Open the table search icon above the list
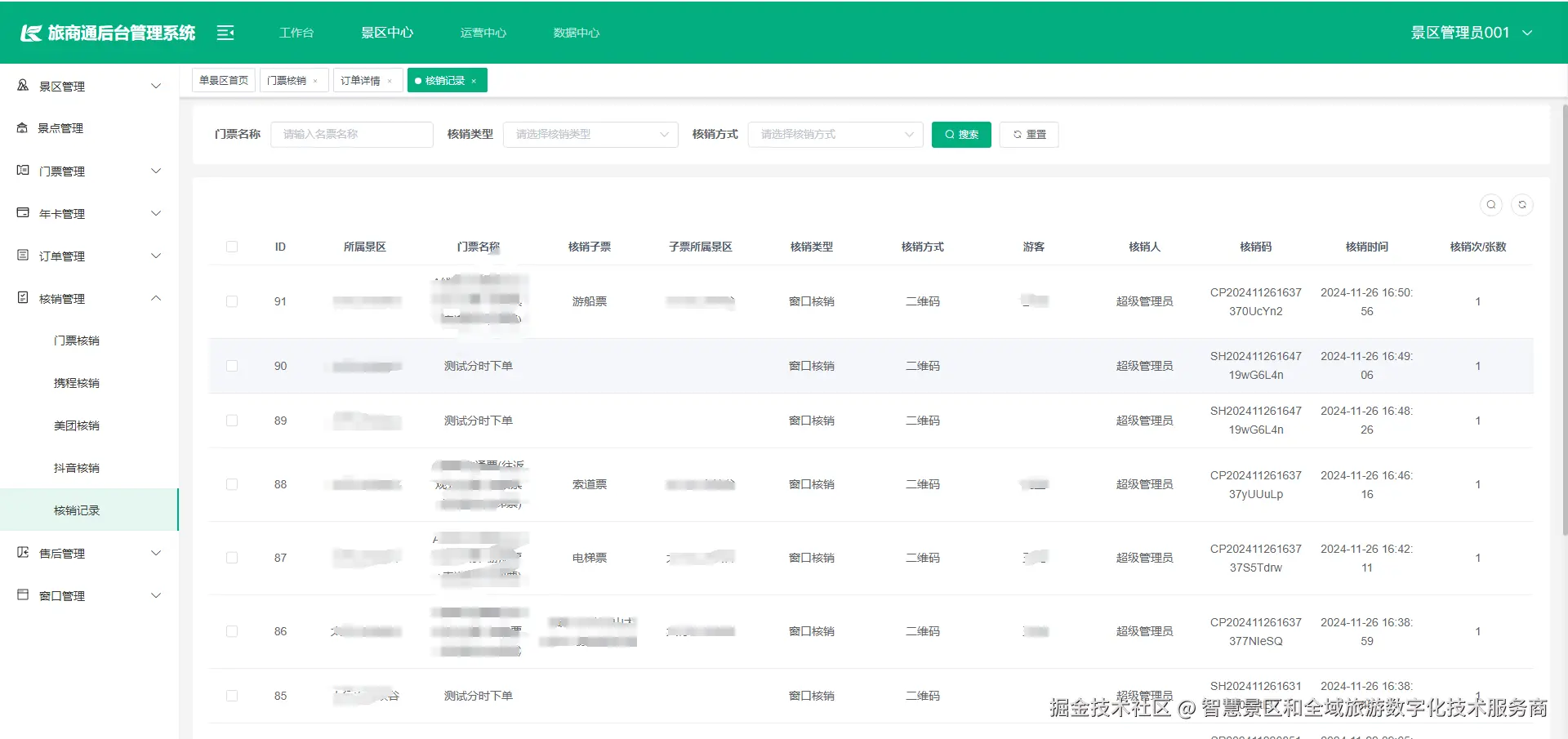The image size is (1568, 739). coord(1490,205)
